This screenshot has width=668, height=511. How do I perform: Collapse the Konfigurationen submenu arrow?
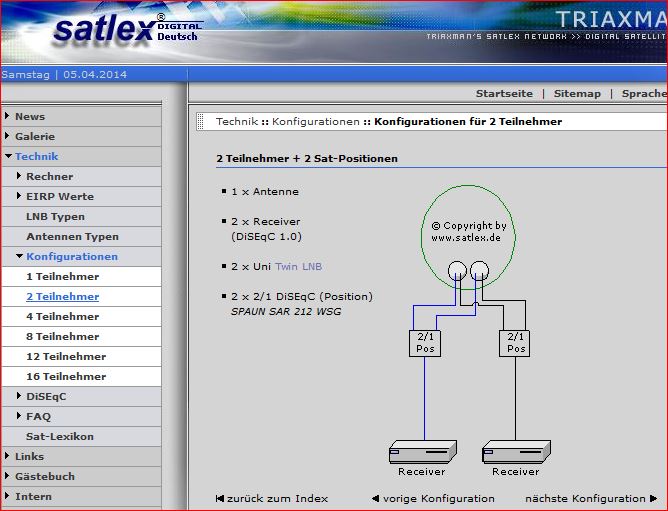(x=20, y=256)
